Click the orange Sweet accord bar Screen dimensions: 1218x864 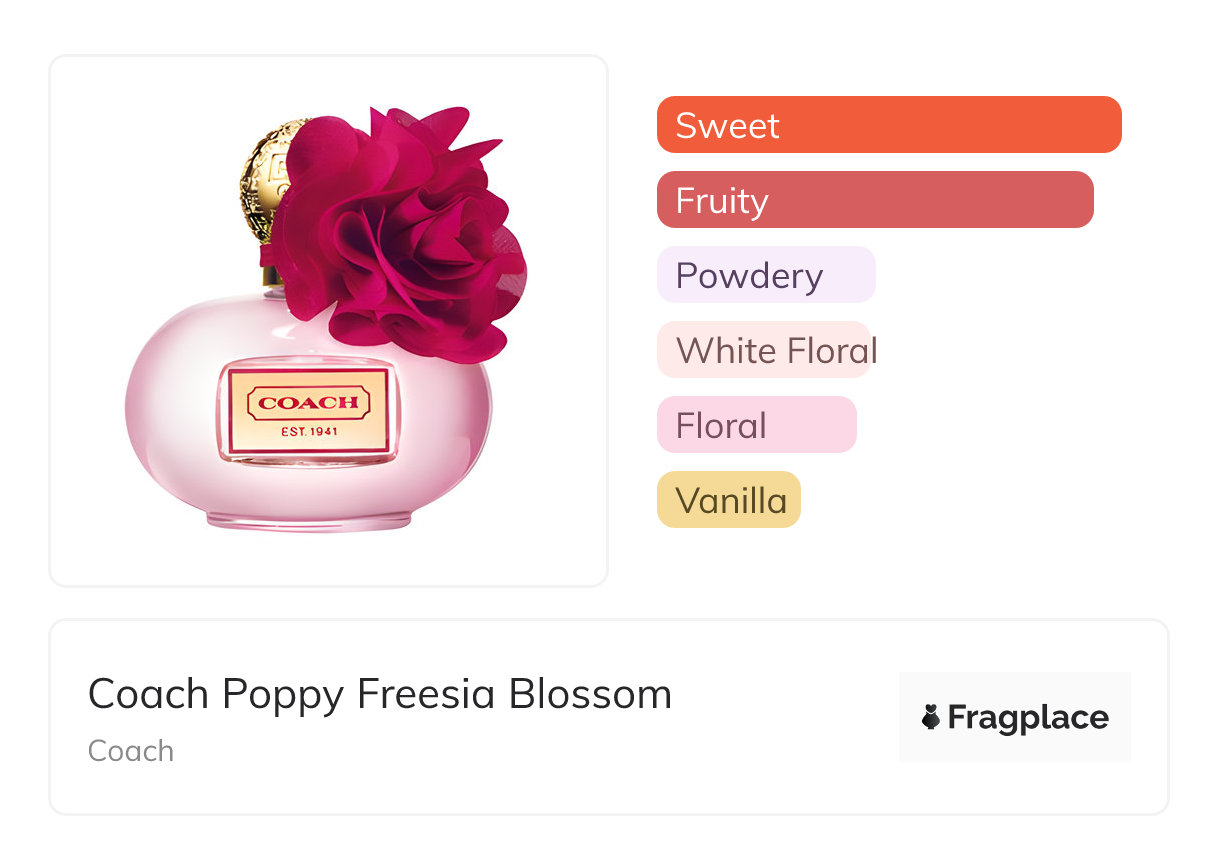tap(888, 125)
